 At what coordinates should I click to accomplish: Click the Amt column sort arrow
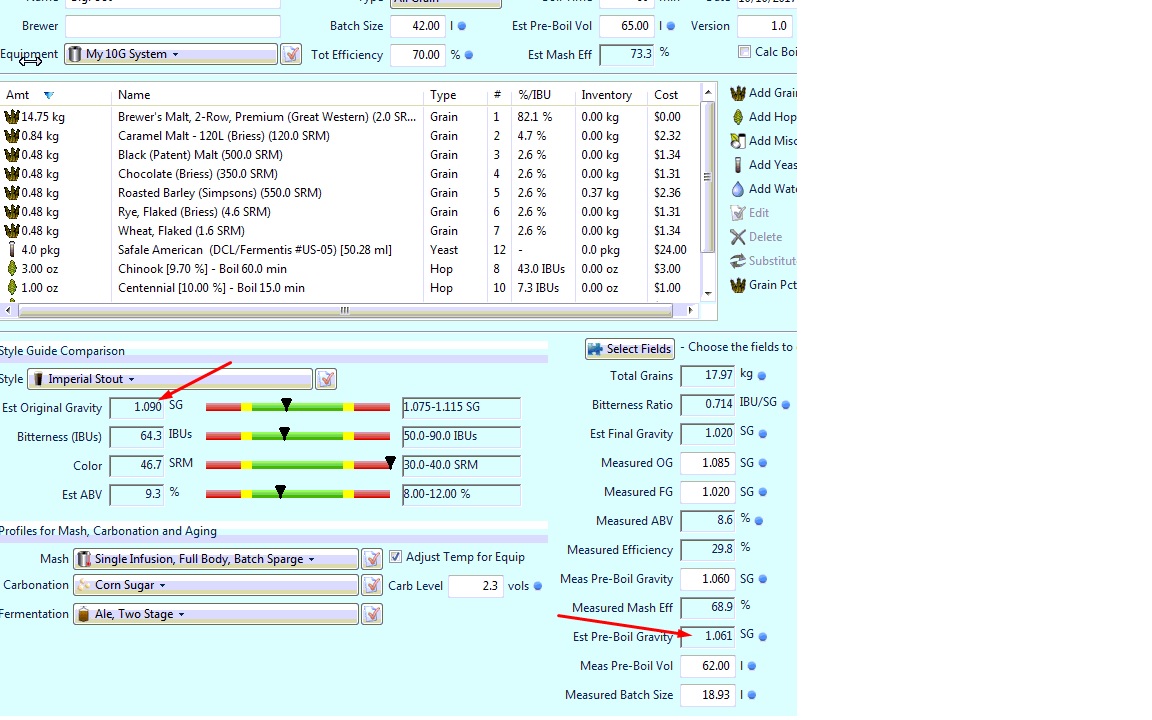tap(48, 96)
